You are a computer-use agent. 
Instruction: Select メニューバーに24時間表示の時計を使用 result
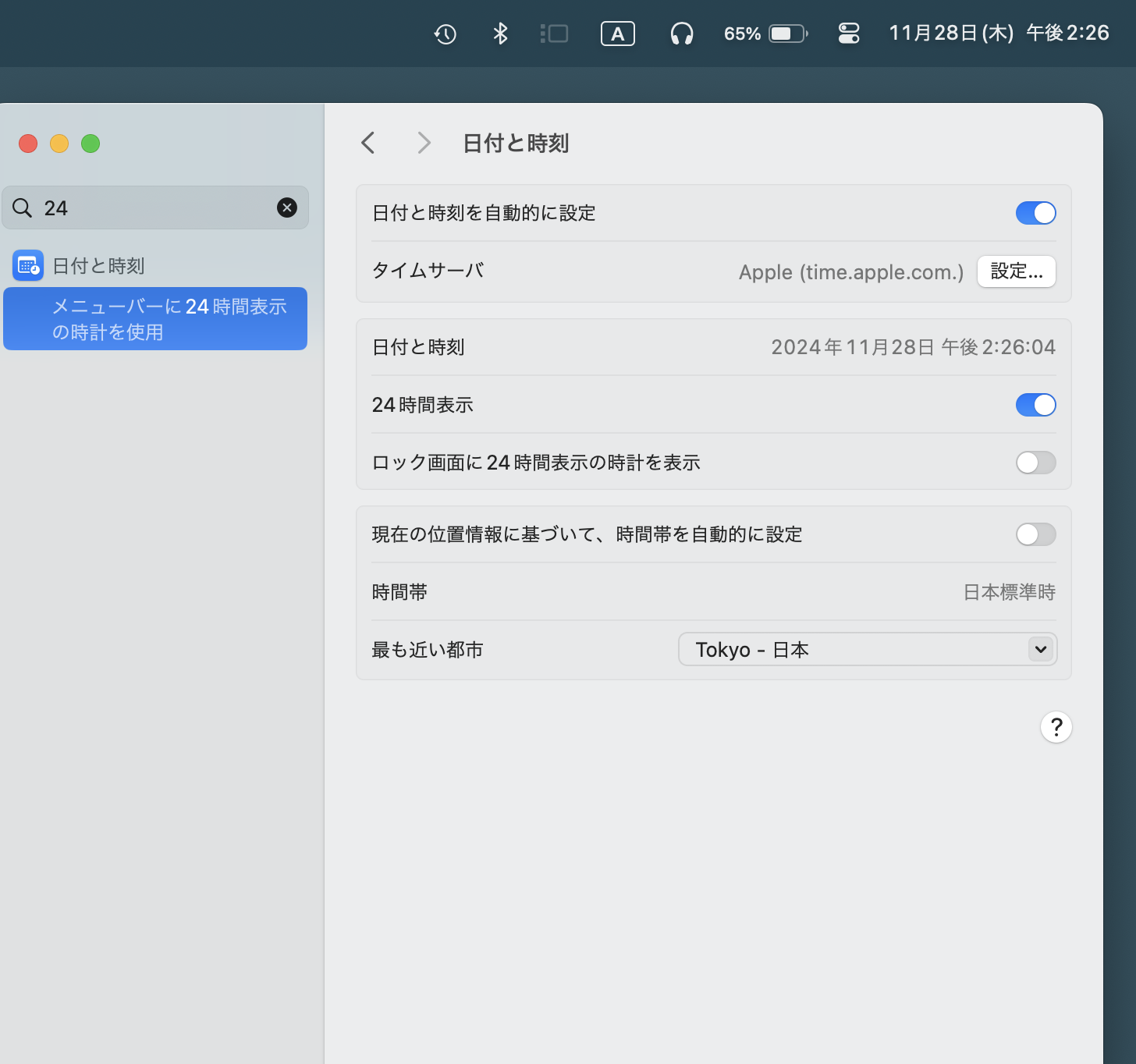tap(155, 319)
